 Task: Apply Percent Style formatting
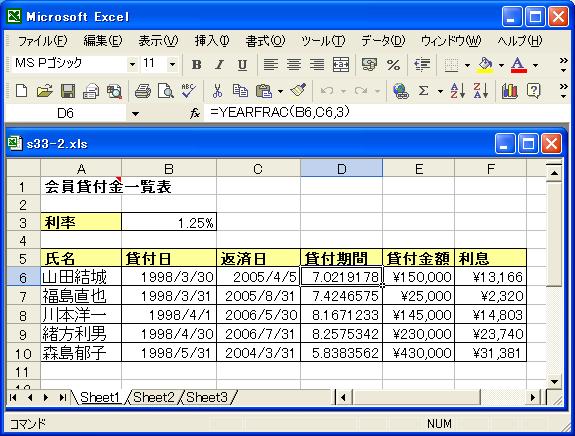pyautogui.click(x=393, y=65)
